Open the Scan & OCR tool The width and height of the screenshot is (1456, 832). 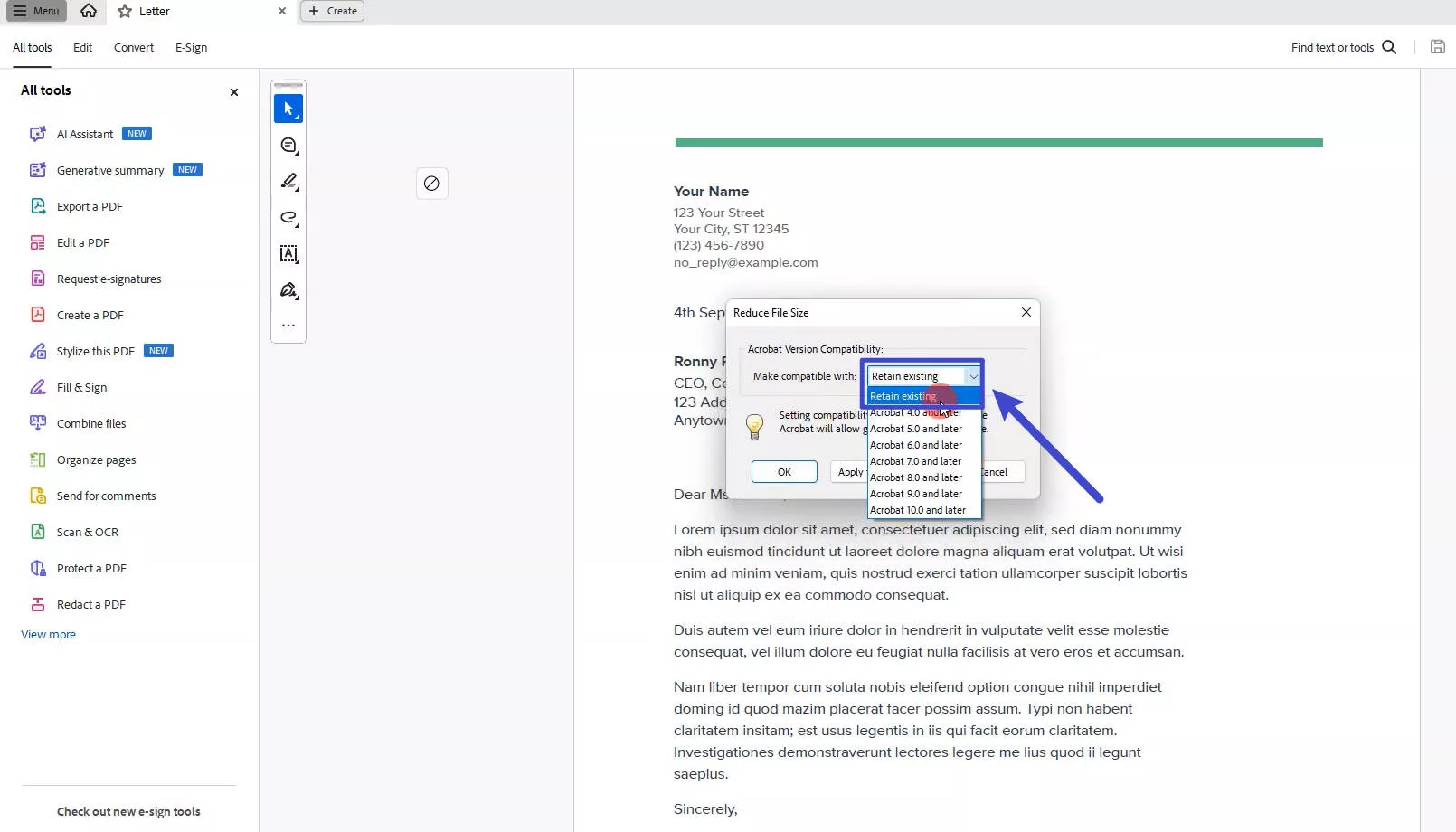(x=87, y=532)
